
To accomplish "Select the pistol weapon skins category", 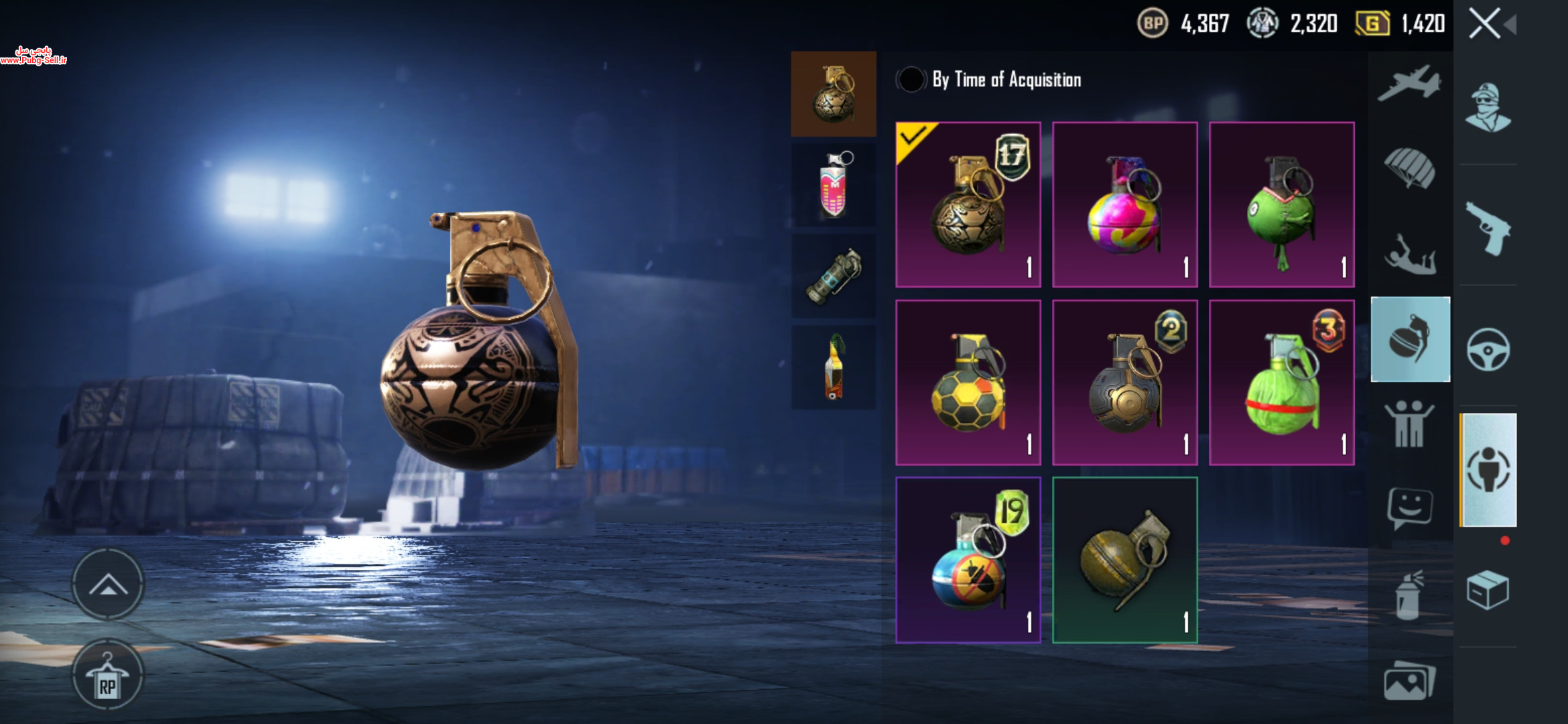I will click(1488, 229).
